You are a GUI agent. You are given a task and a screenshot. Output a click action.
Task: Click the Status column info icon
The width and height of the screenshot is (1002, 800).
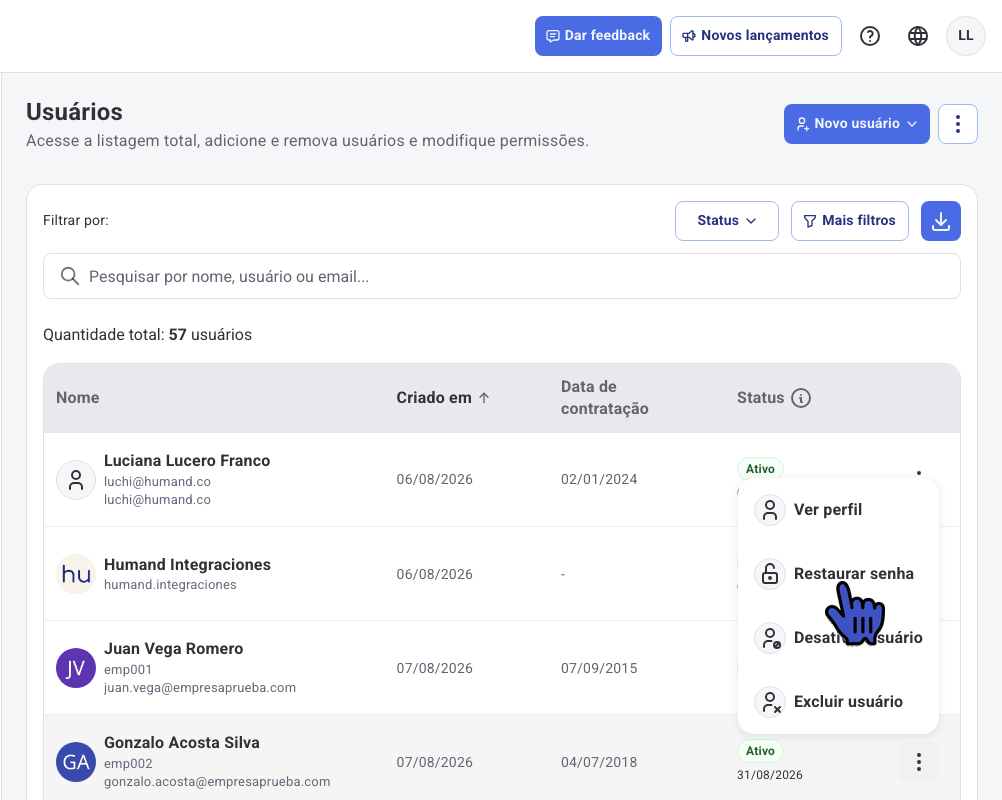801,398
